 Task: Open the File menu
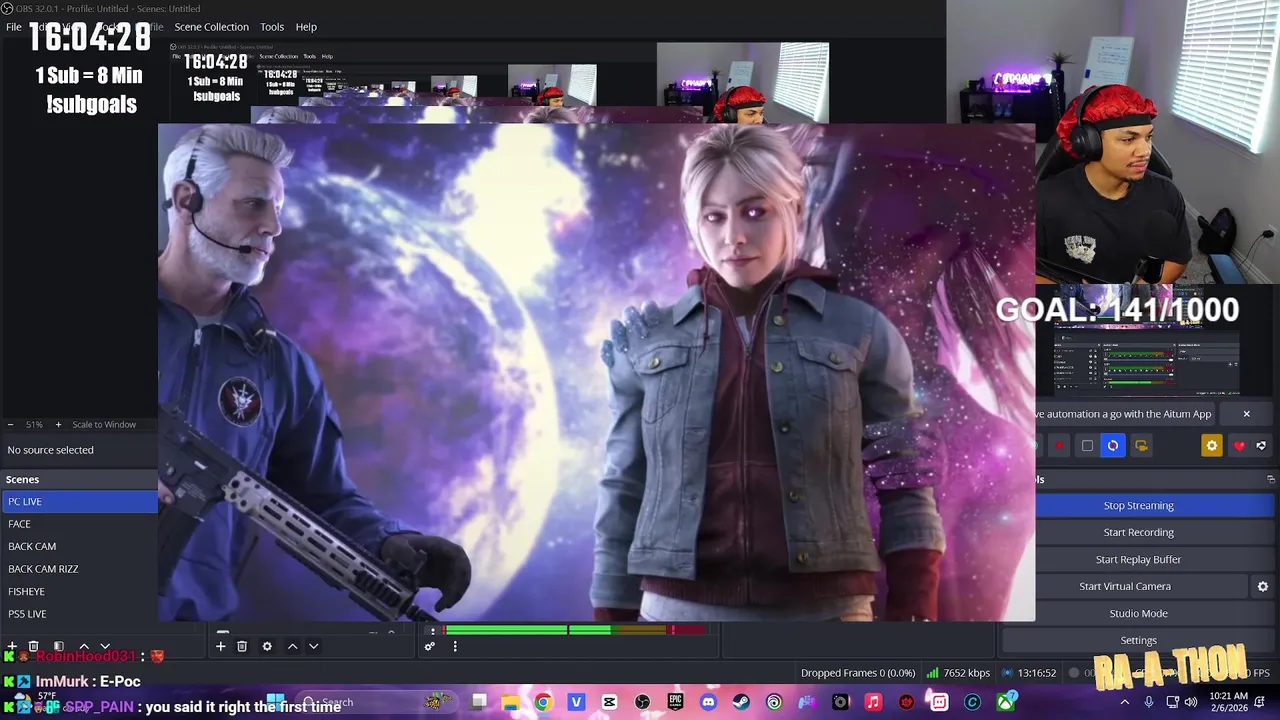14,27
